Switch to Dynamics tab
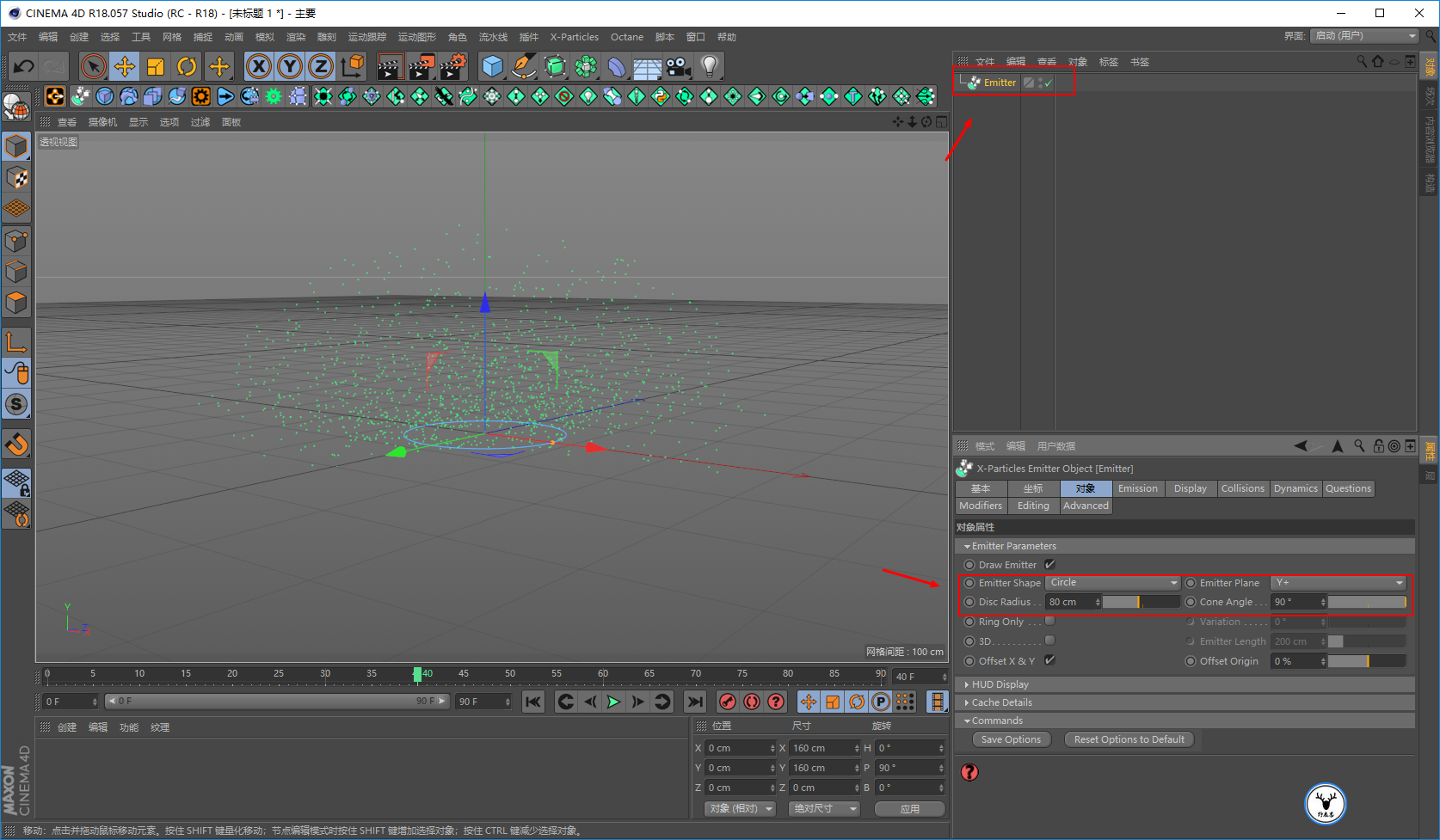The width and height of the screenshot is (1440, 840). pyautogui.click(x=1295, y=488)
